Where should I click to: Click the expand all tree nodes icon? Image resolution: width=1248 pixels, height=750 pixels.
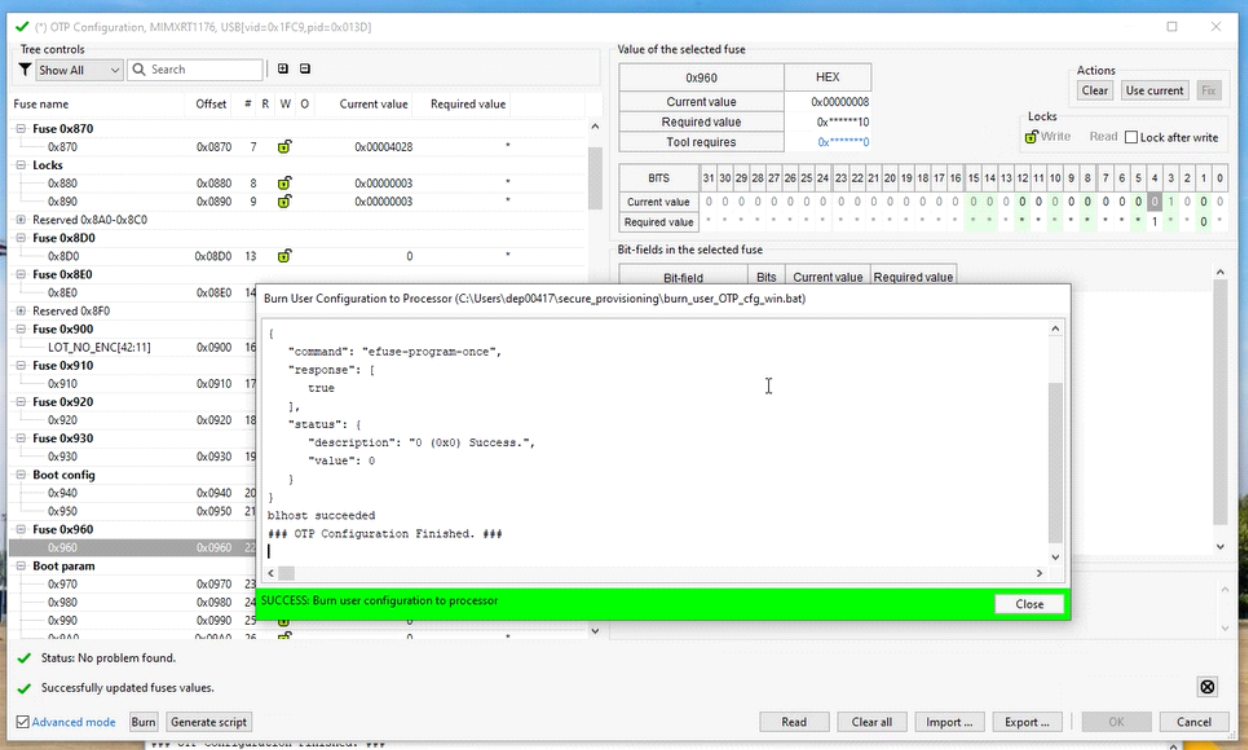click(x=283, y=70)
